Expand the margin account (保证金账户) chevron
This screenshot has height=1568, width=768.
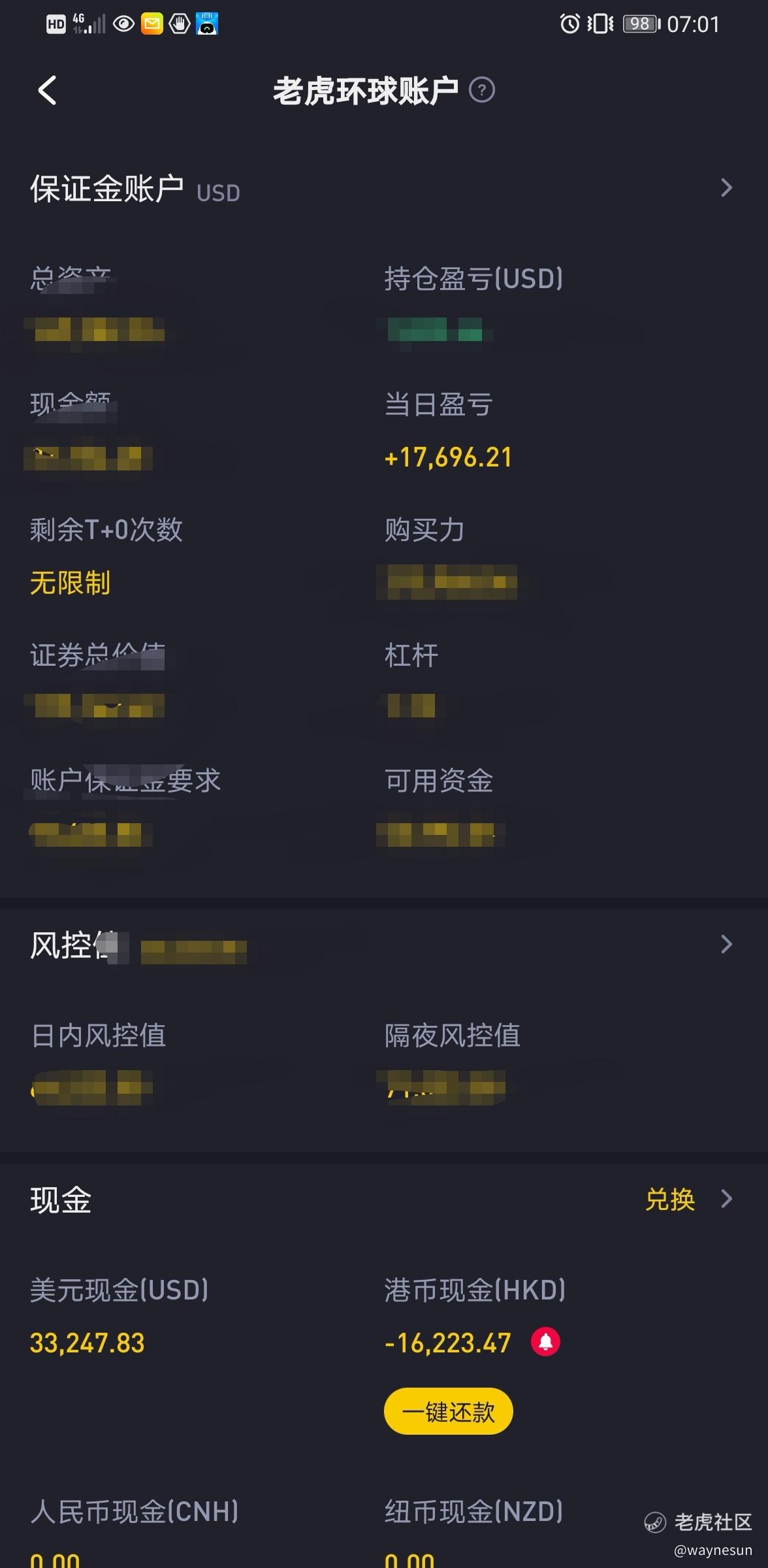click(726, 188)
